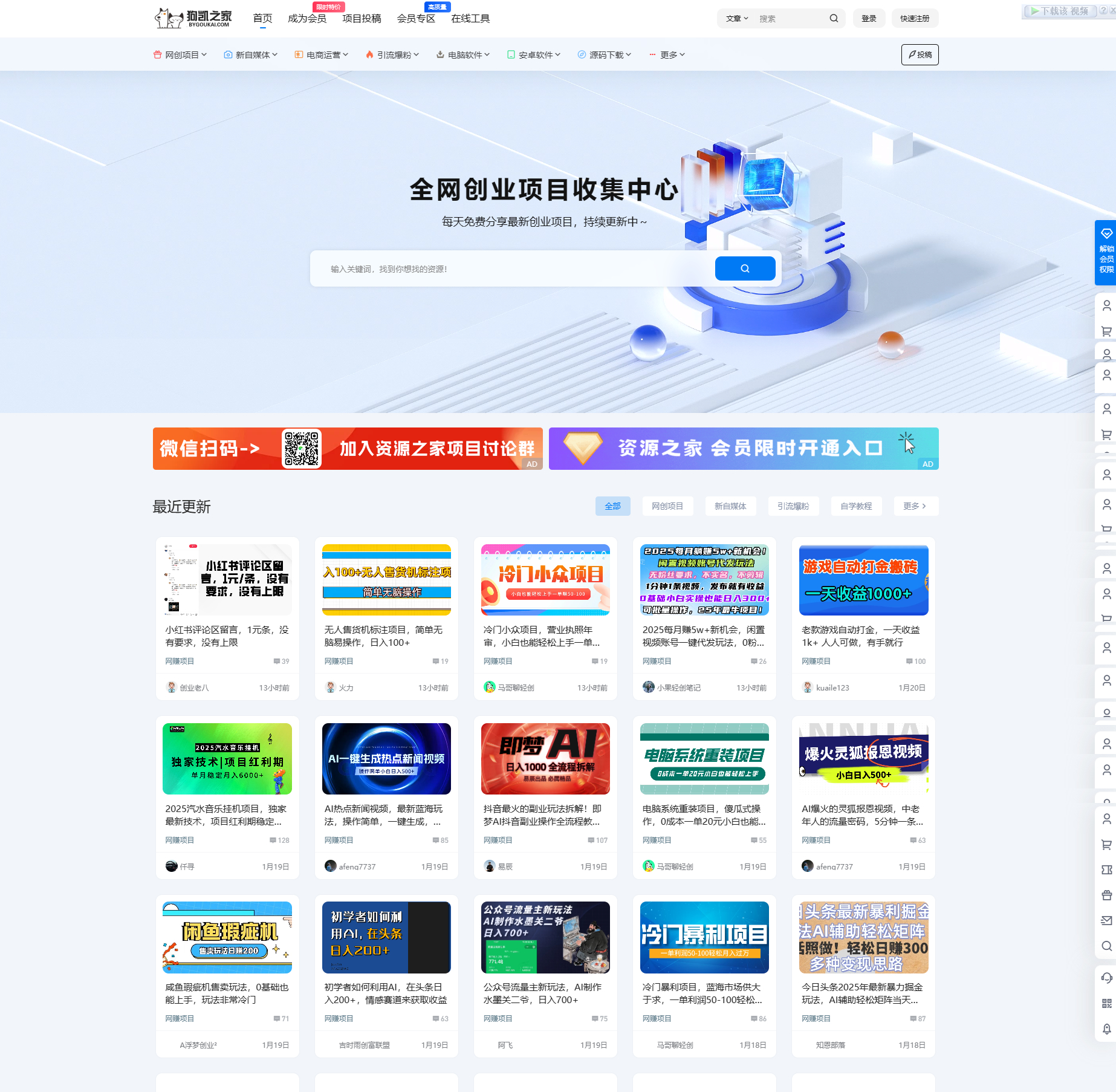Open the blue 解锁会员权限 side badge
1116x1092 pixels.
1106,253
